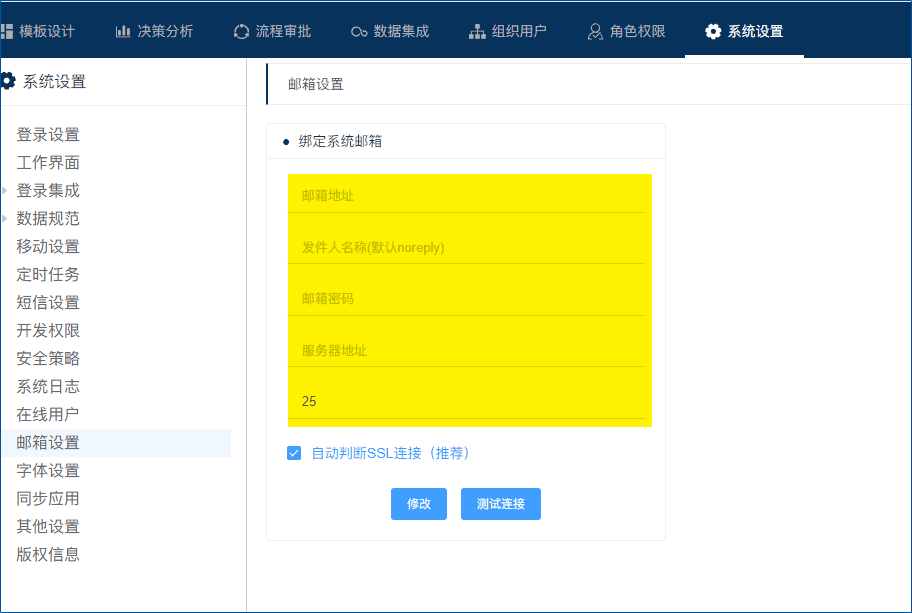Click the port field showing 25
912x613 pixels.
[466, 401]
